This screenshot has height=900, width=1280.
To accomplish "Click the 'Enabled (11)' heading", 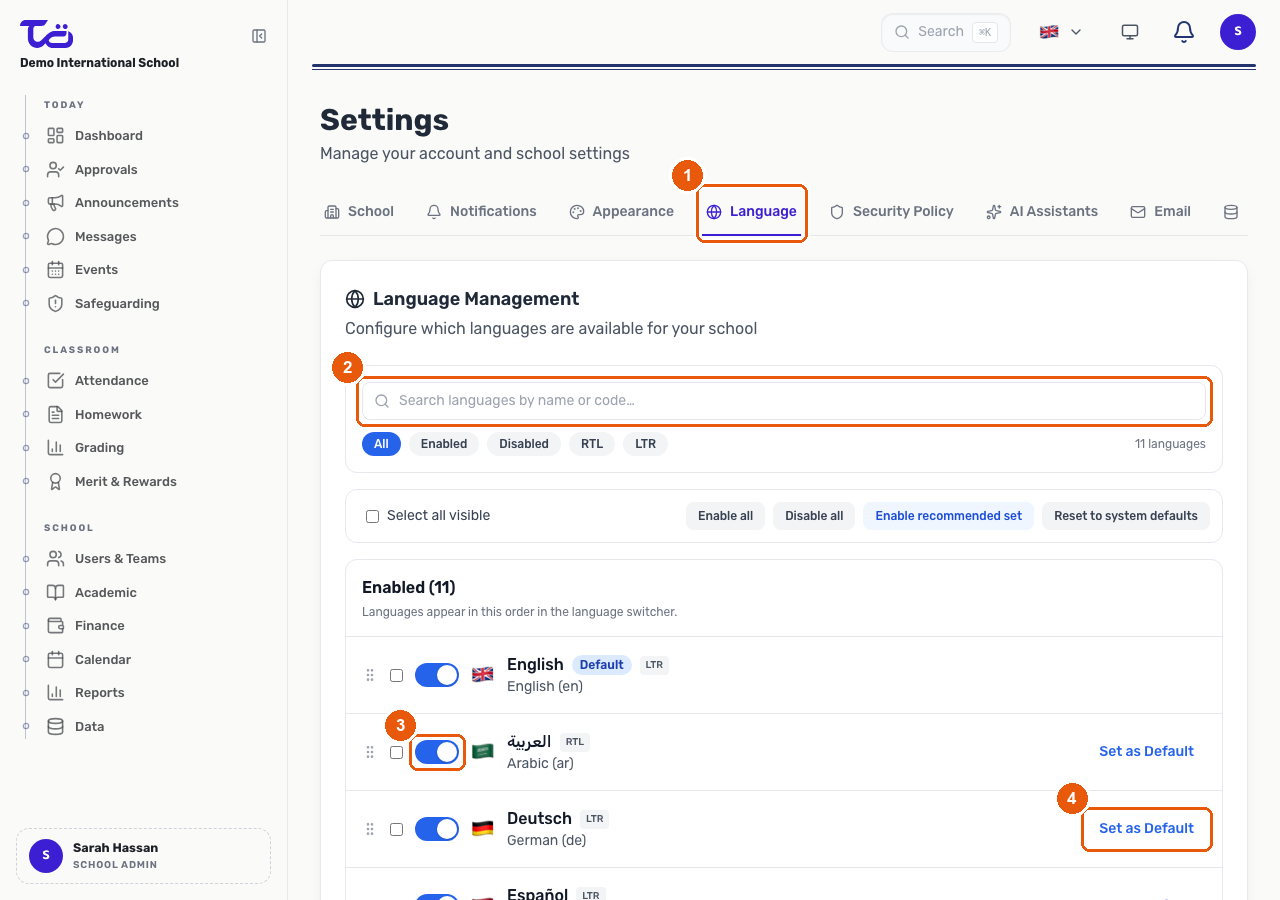I will pos(409,588).
